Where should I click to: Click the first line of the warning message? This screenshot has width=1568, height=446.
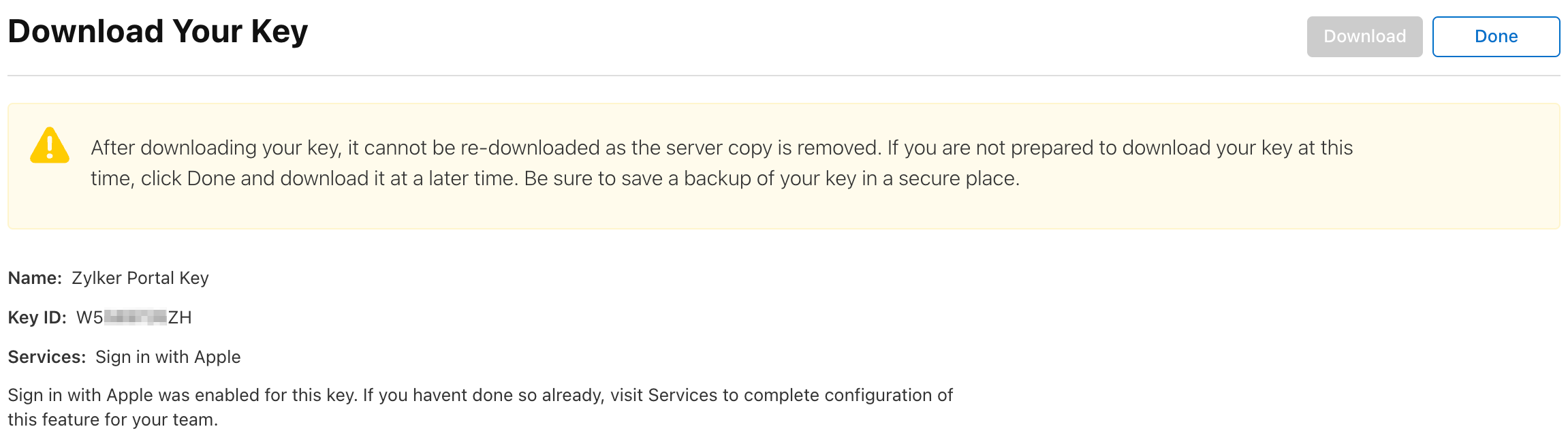[x=721, y=148]
